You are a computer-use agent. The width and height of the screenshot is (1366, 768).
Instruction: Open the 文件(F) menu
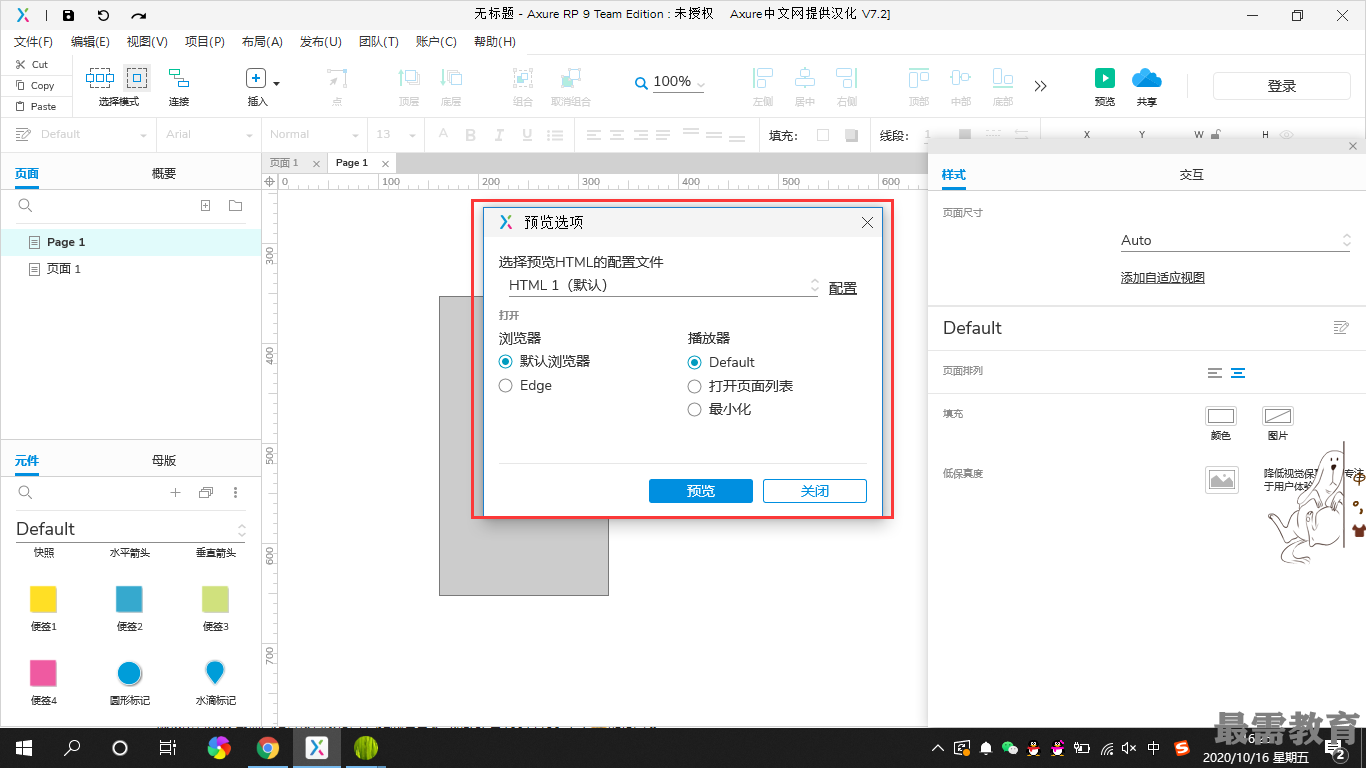click(x=33, y=42)
